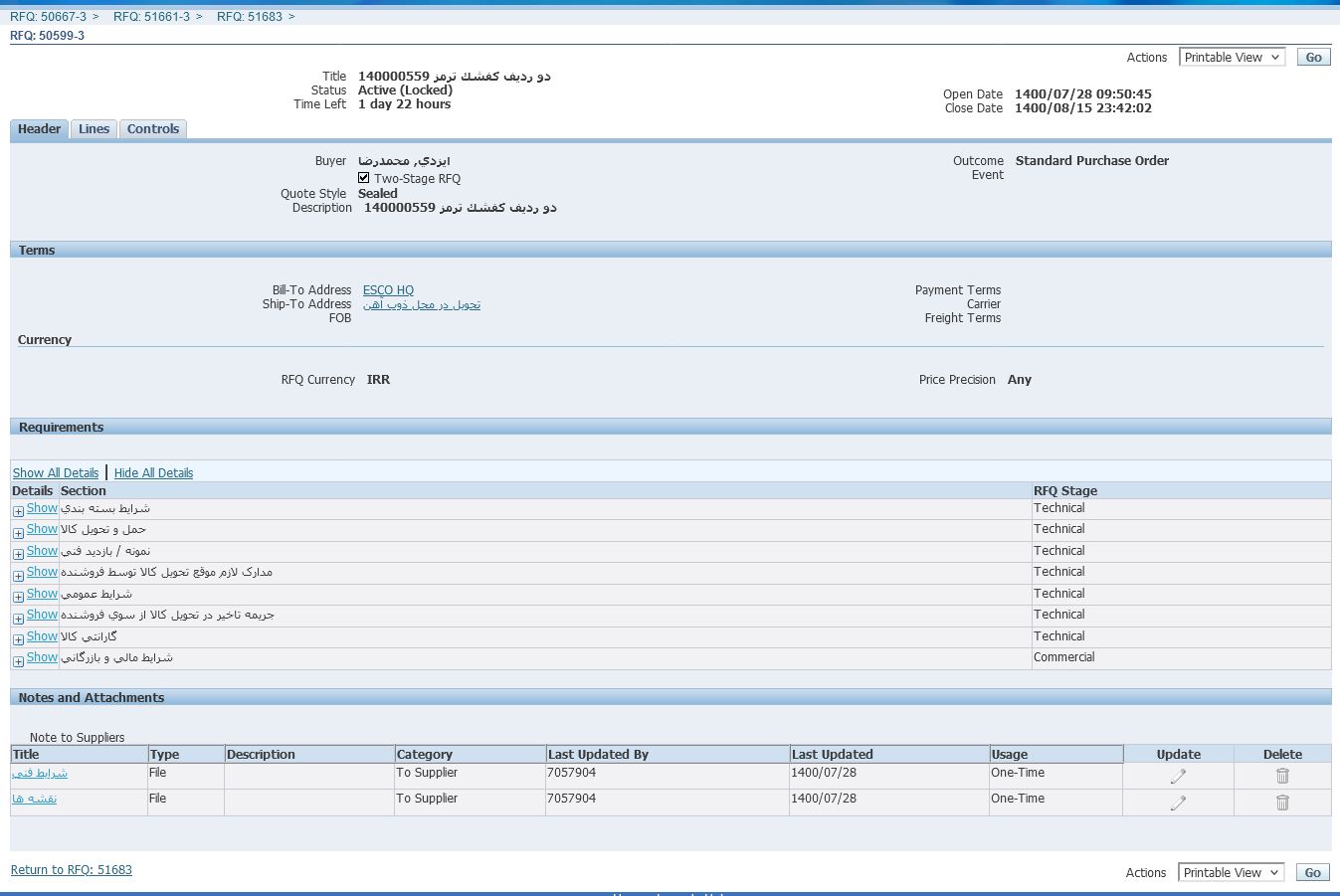Viewport: 1340px width, 896px height.
Task: Open breadcrumb RFQ: 51683
Action: [250, 17]
